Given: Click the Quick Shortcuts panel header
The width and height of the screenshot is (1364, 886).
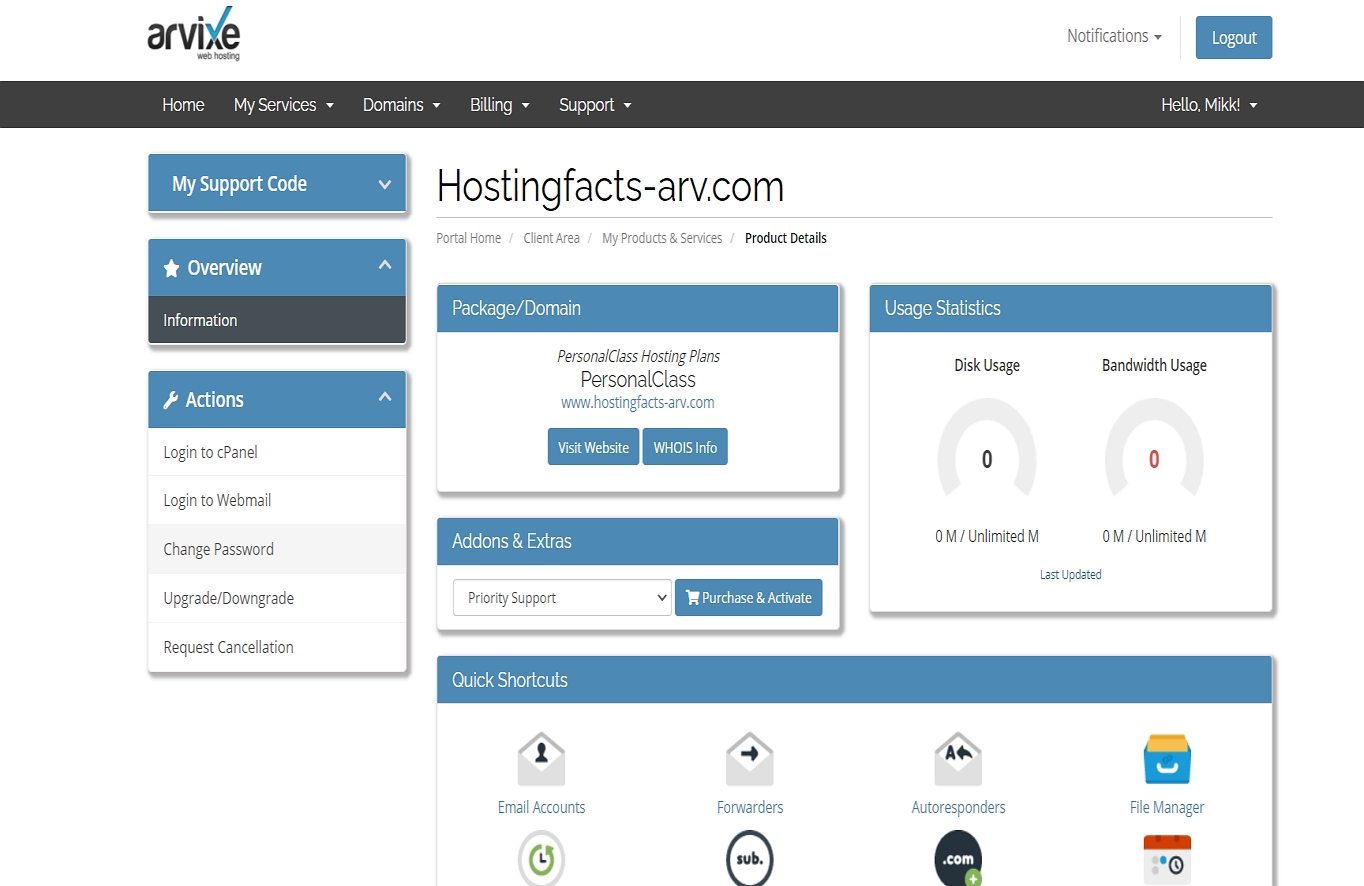Looking at the screenshot, I should [854, 680].
